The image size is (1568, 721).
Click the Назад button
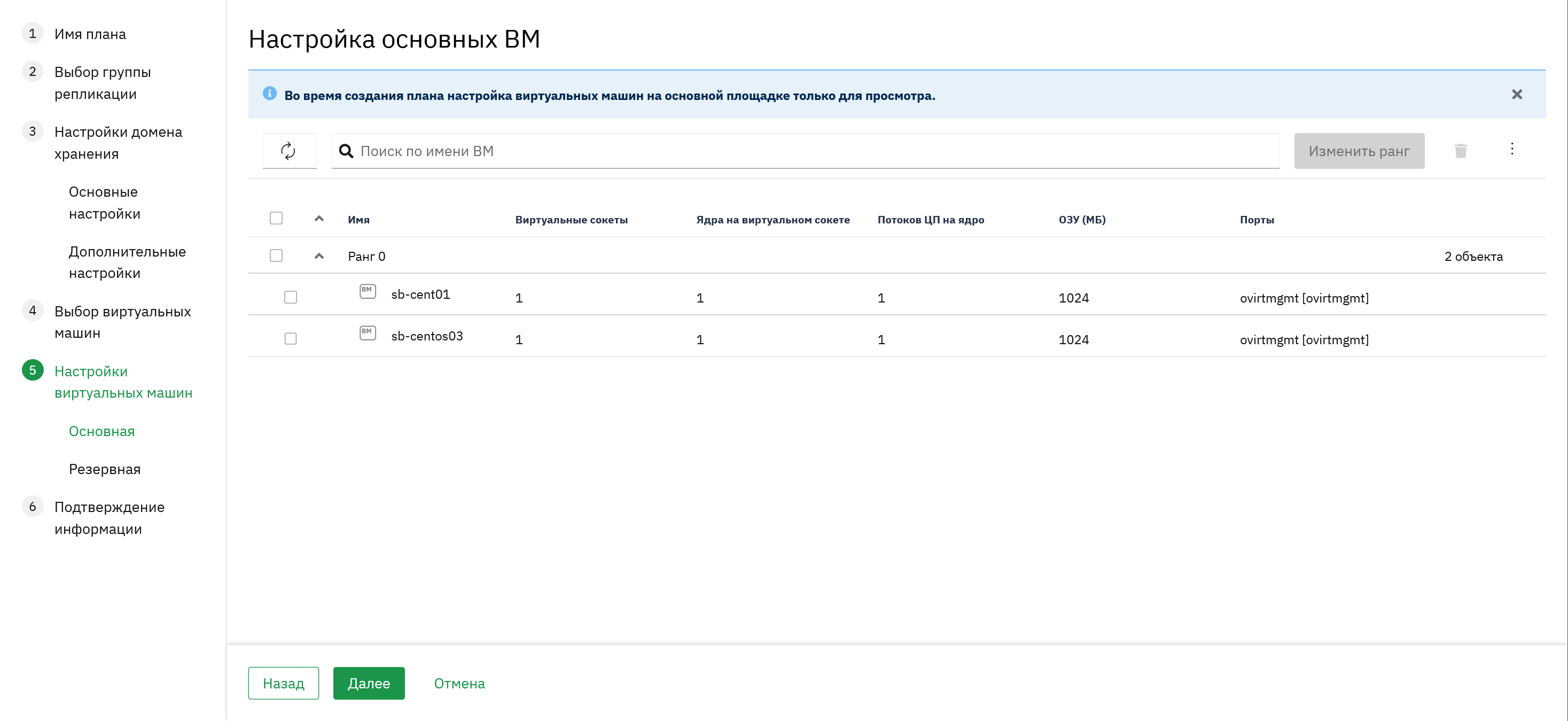pyautogui.click(x=284, y=683)
